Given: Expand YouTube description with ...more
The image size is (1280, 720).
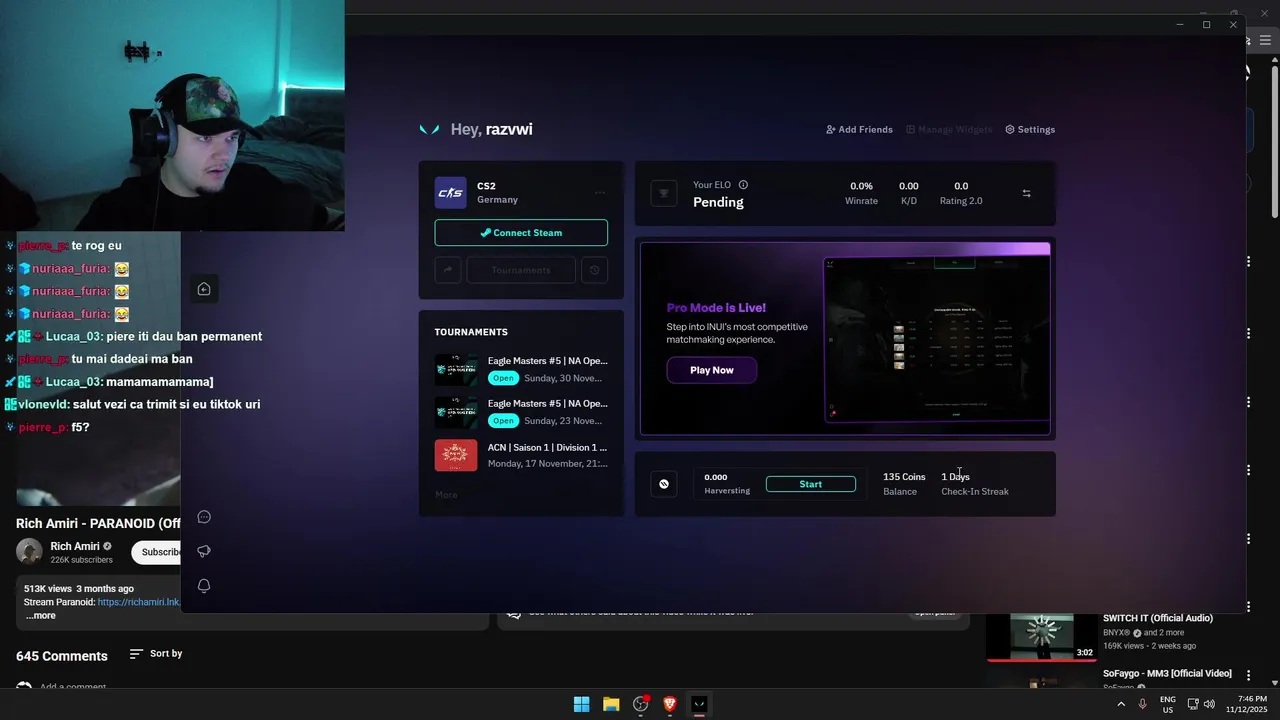Looking at the screenshot, I should [41, 616].
